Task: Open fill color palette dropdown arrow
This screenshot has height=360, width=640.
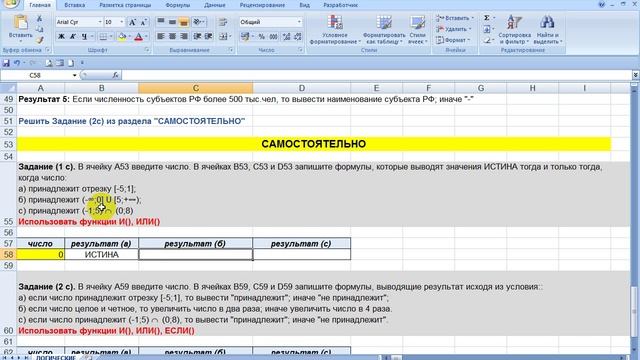Action: click(x=129, y=36)
